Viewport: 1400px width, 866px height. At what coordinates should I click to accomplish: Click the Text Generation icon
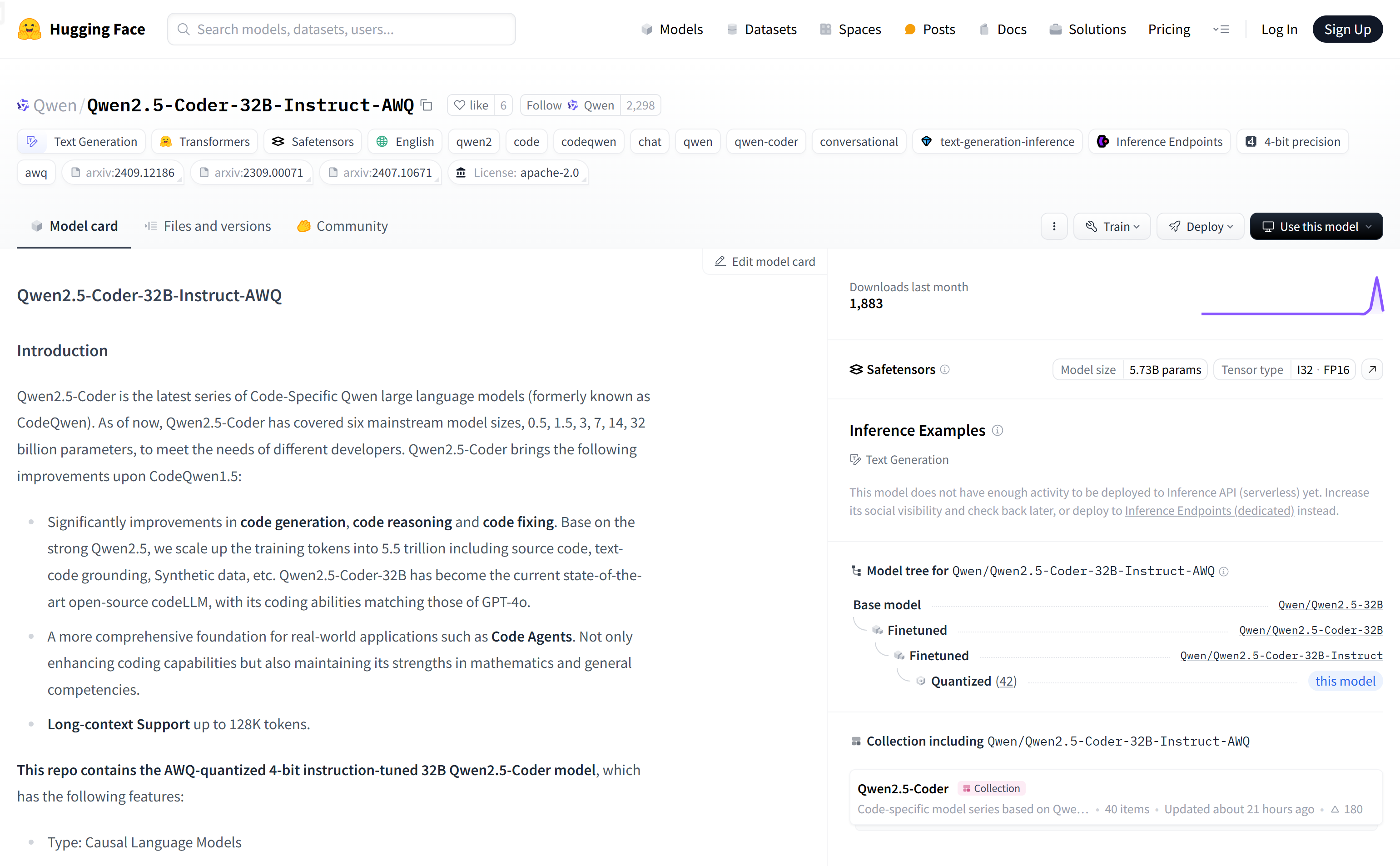click(32, 141)
